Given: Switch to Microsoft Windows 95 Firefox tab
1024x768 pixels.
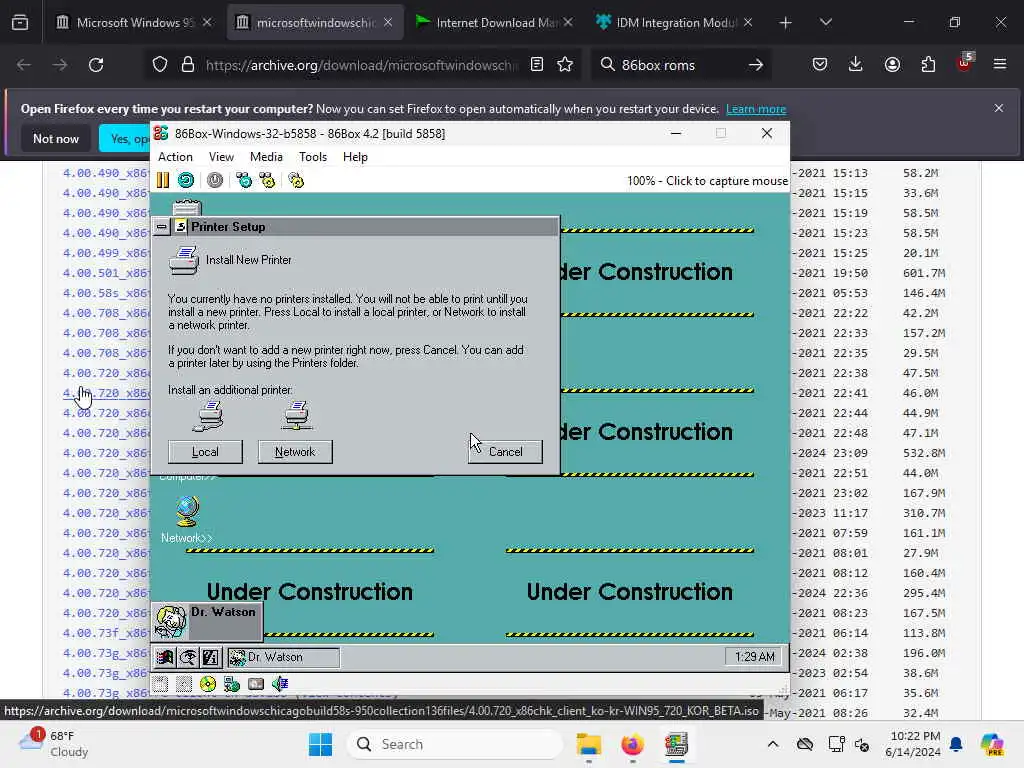Looking at the screenshot, I should point(135,22).
